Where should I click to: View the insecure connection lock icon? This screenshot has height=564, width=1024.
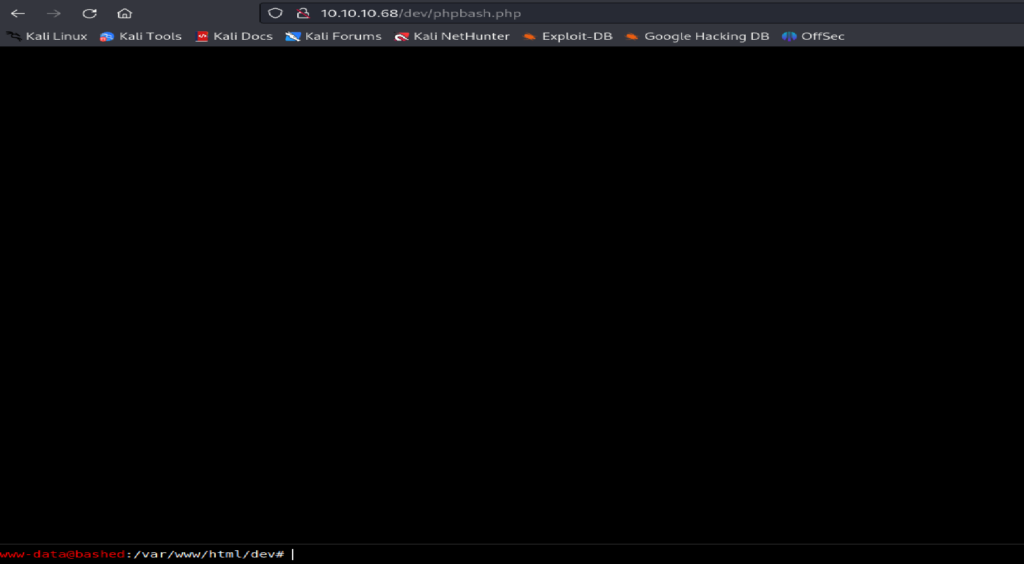[302, 13]
